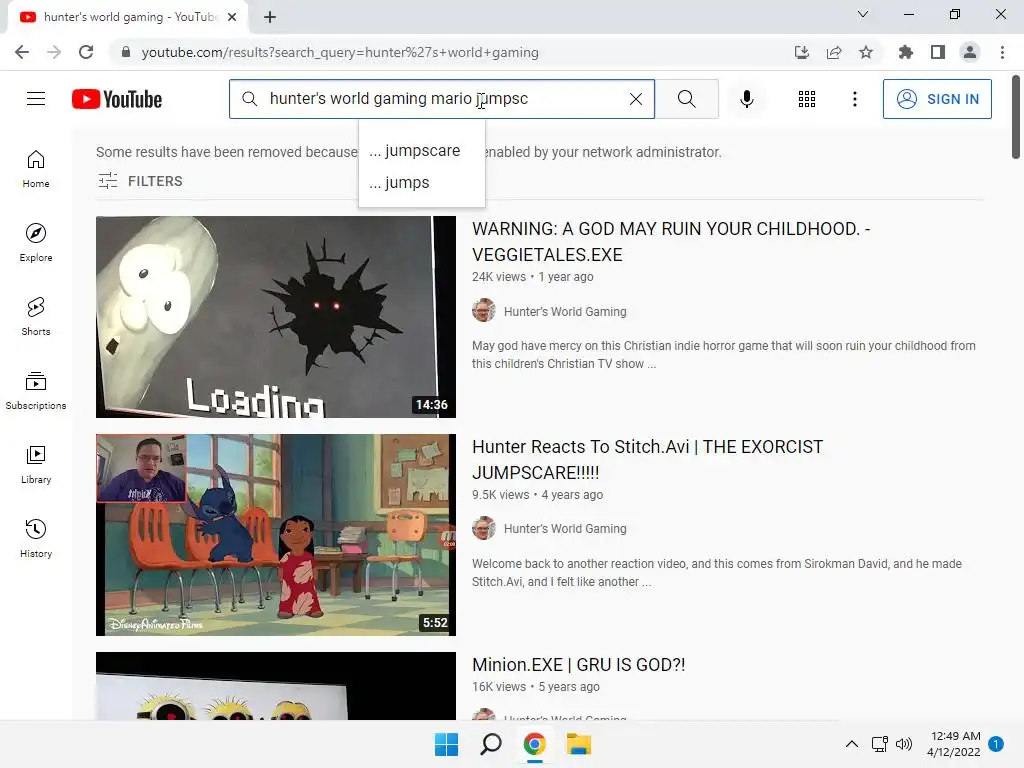Open the YouTube hamburger guide menu
This screenshot has height=768, width=1024.
[x=36, y=99]
